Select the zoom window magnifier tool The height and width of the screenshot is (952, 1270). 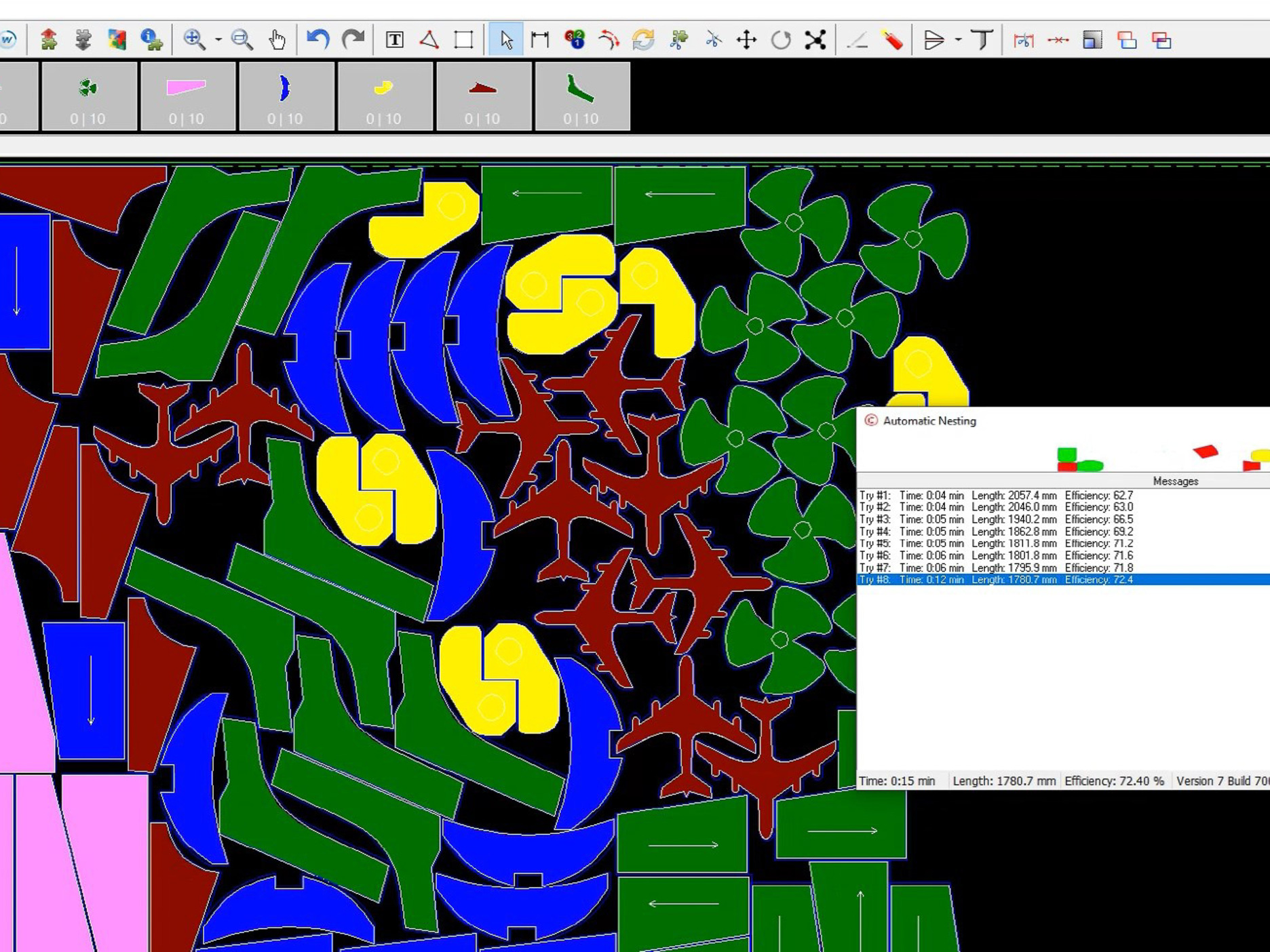pos(242,40)
